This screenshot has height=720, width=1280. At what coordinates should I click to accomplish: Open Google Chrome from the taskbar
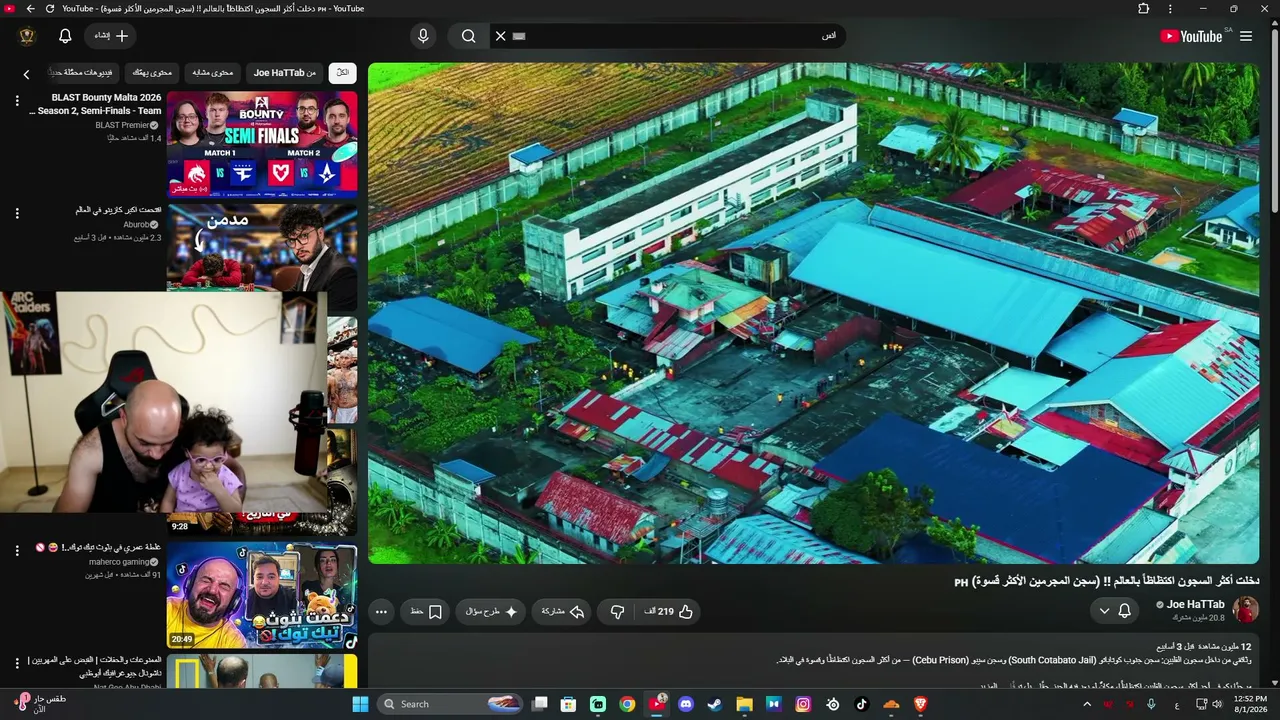(627, 704)
